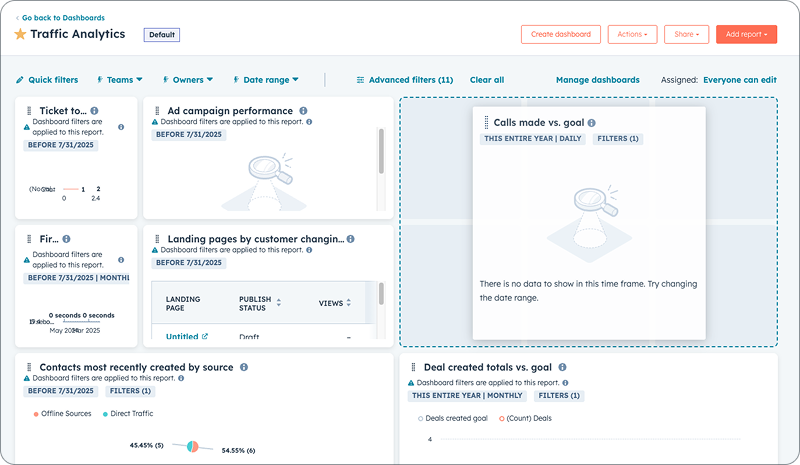Open the Actions dropdown menu
Viewport: 800px width, 465px height.
click(x=632, y=34)
